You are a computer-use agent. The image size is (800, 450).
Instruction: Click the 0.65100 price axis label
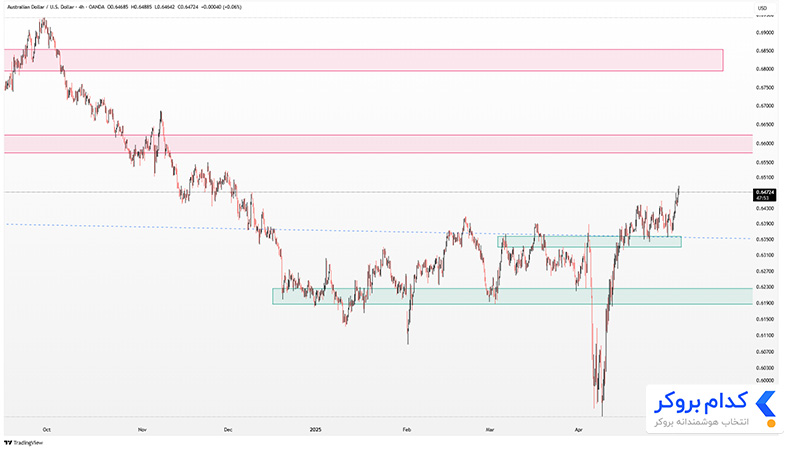tap(765, 178)
